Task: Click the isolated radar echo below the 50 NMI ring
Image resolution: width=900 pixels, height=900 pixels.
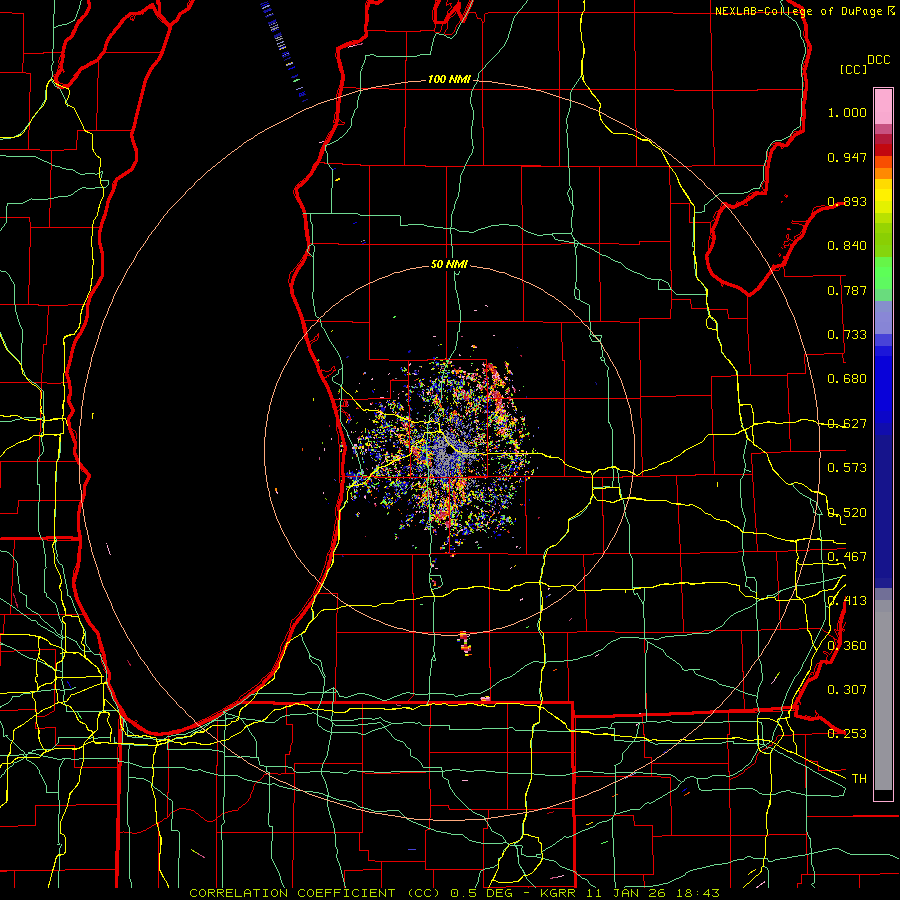Action: click(465, 643)
